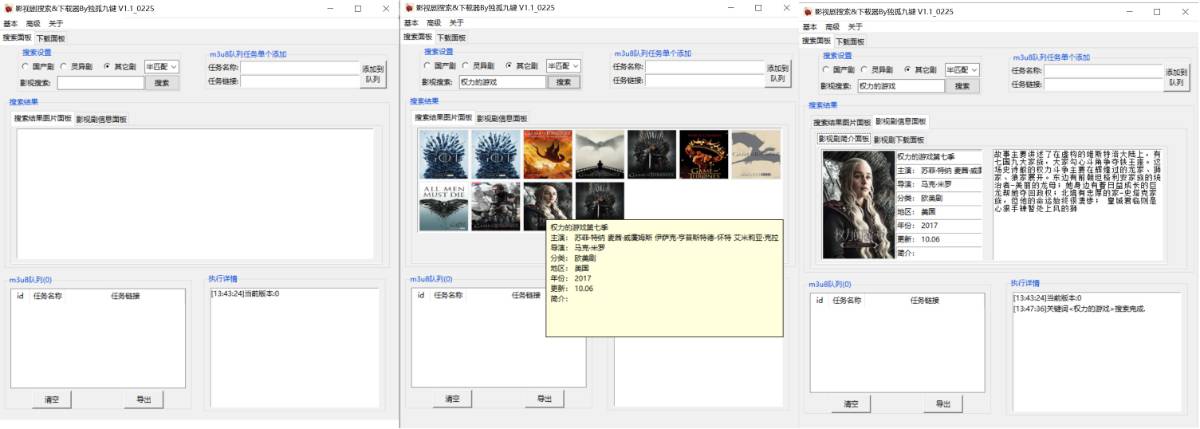Focus 任务名称 field in left window
The height and width of the screenshot is (429, 1200).
coord(299,67)
